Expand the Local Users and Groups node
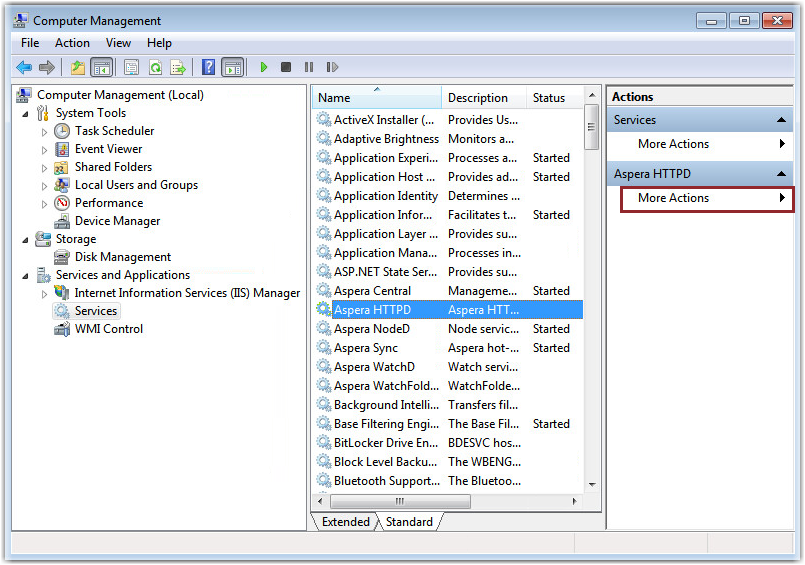The height and width of the screenshot is (565, 805). click(x=44, y=186)
